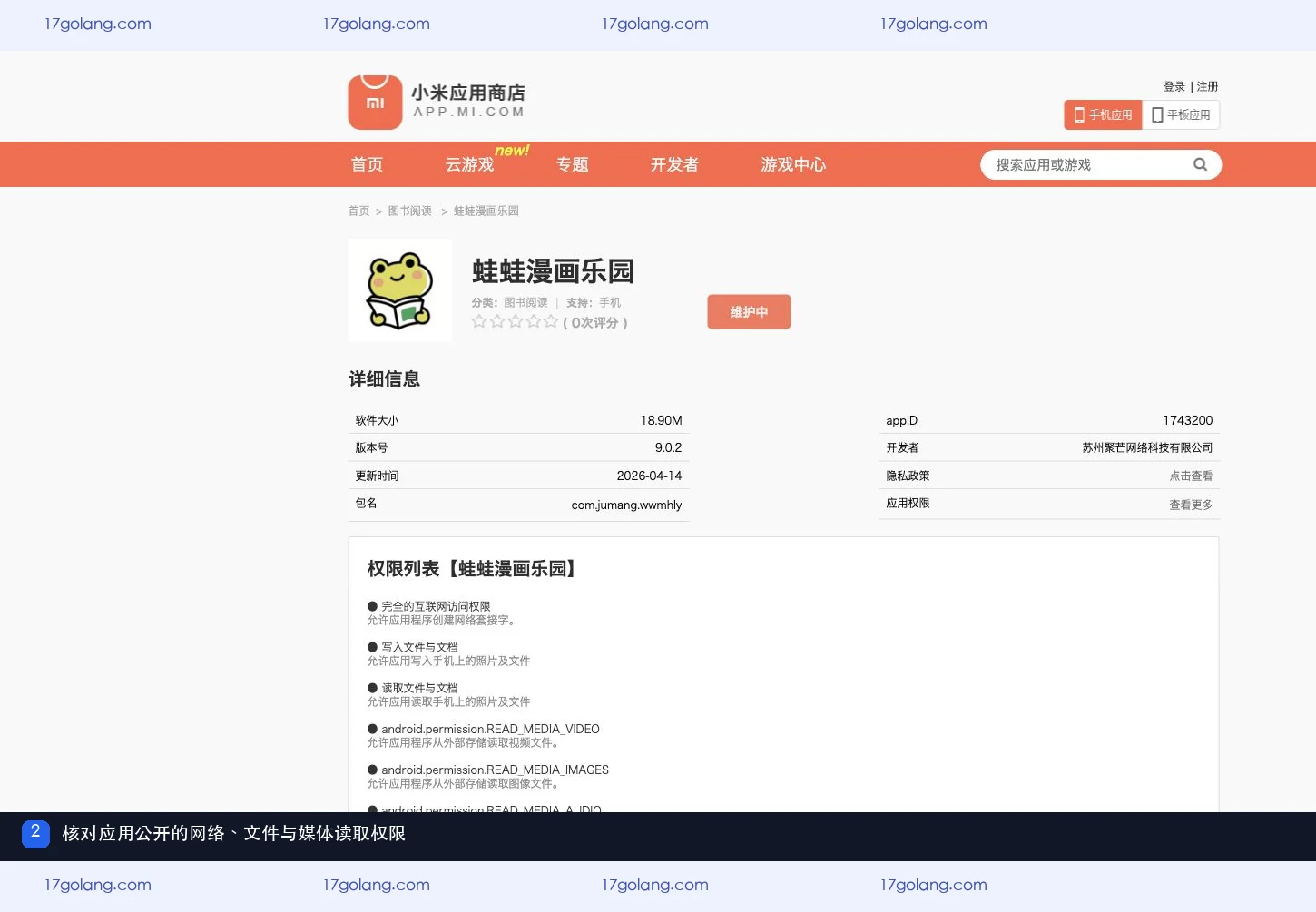The height and width of the screenshot is (912, 1316).
Task: Click the 隐私政策 label
Action: pyautogui.click(x=908, y=476)
